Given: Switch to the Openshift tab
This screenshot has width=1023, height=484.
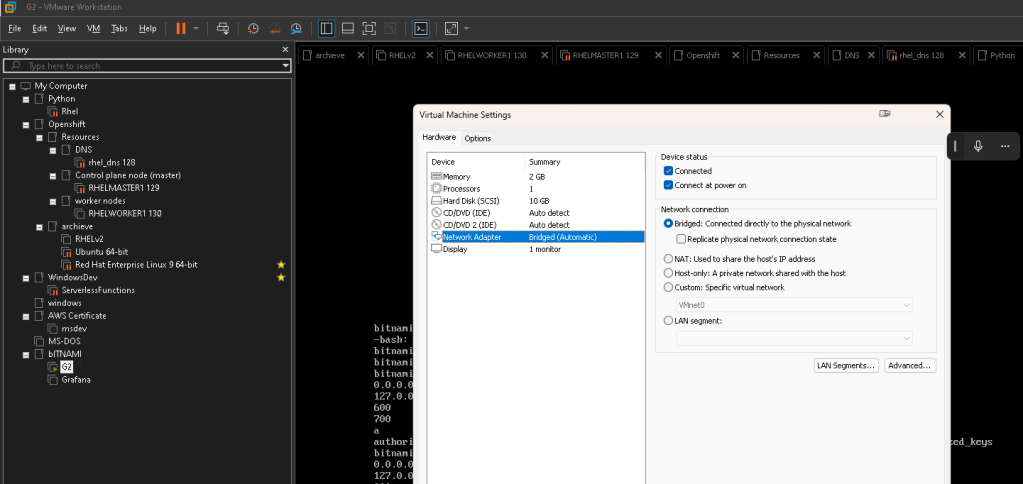Looking at the screenshot, I should pyautogui.click(x=703, y=55).
